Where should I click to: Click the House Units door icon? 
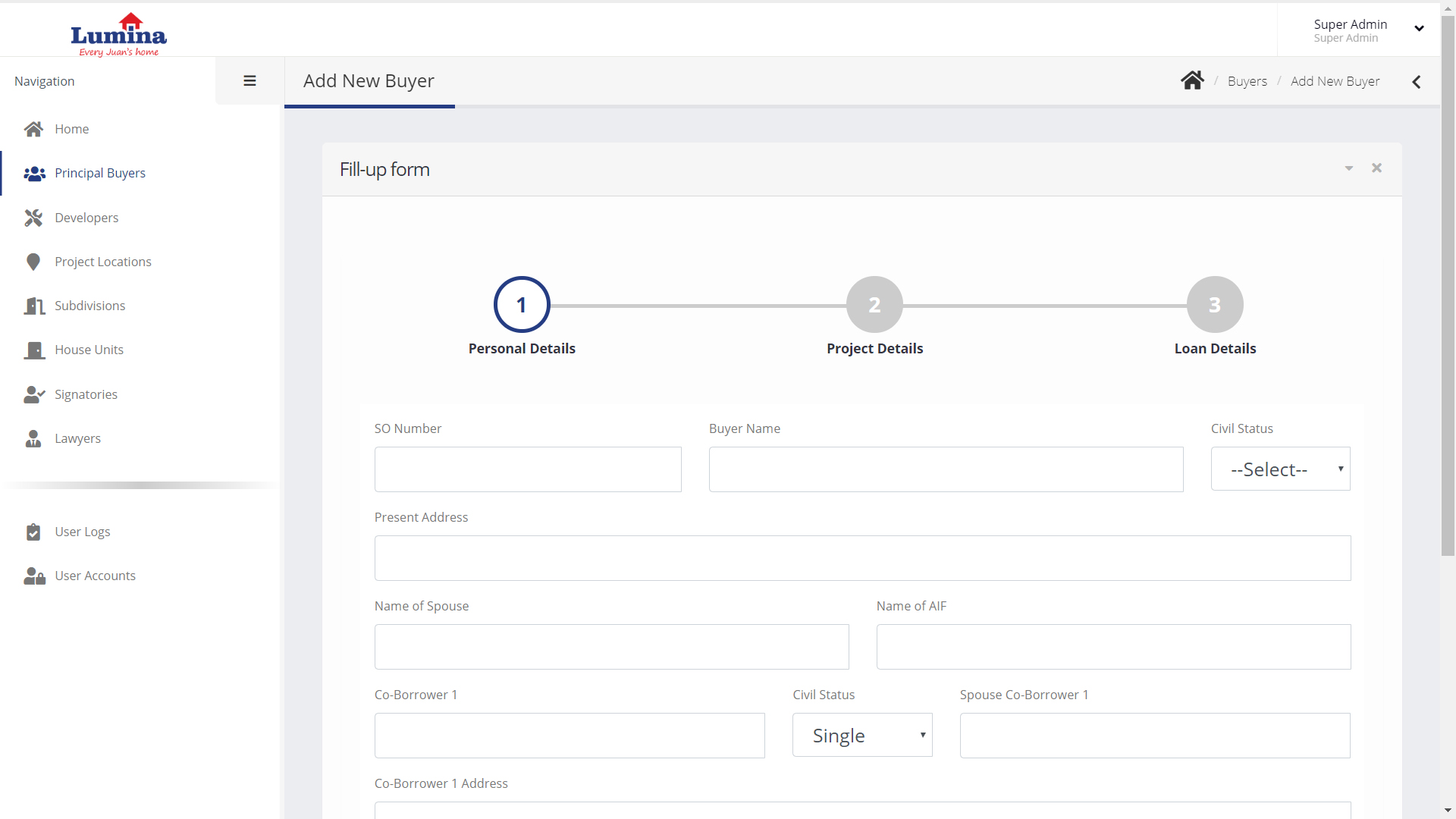click(x=33, y=350)
